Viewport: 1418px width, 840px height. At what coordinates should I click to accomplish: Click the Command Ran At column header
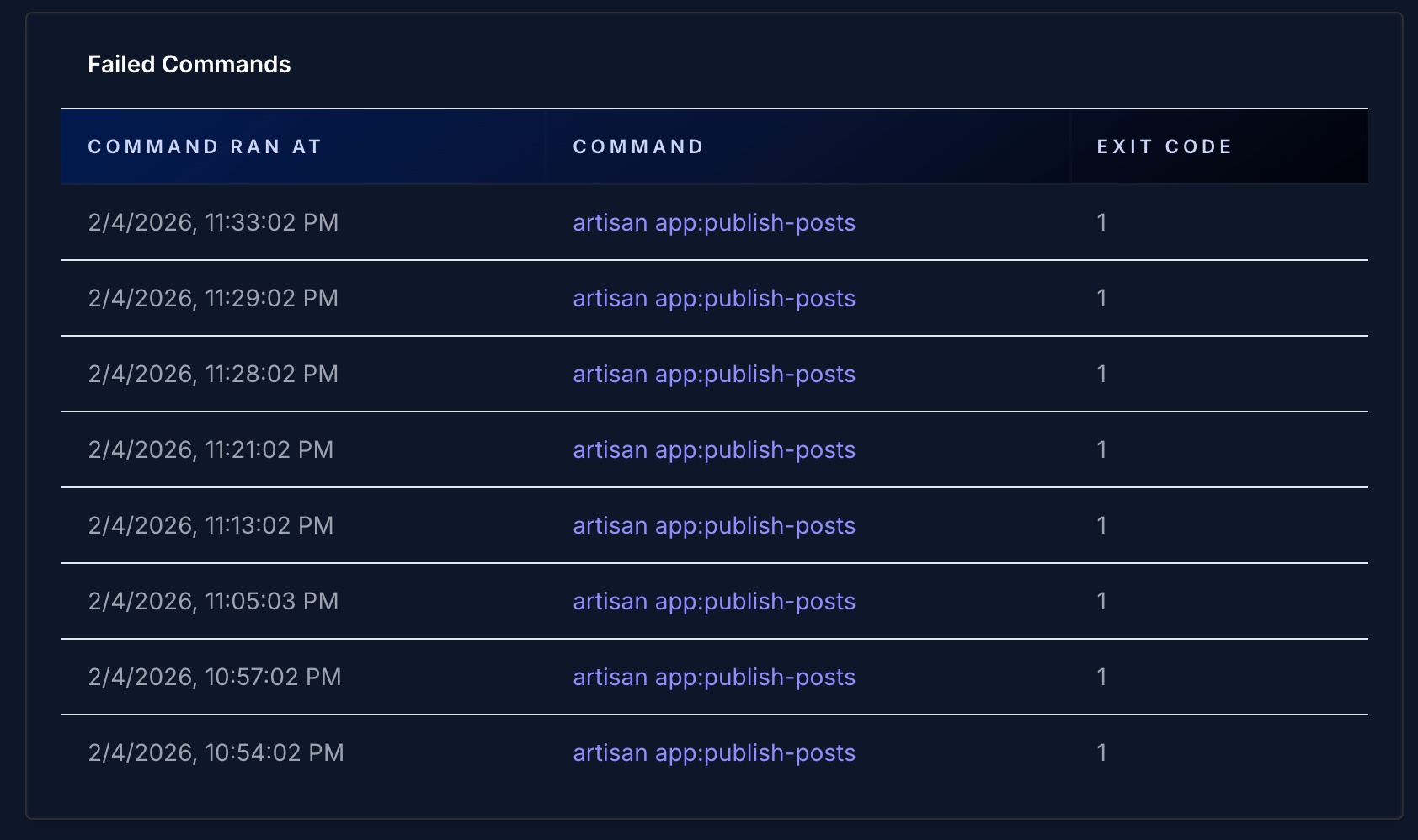[x=205, y=146]
